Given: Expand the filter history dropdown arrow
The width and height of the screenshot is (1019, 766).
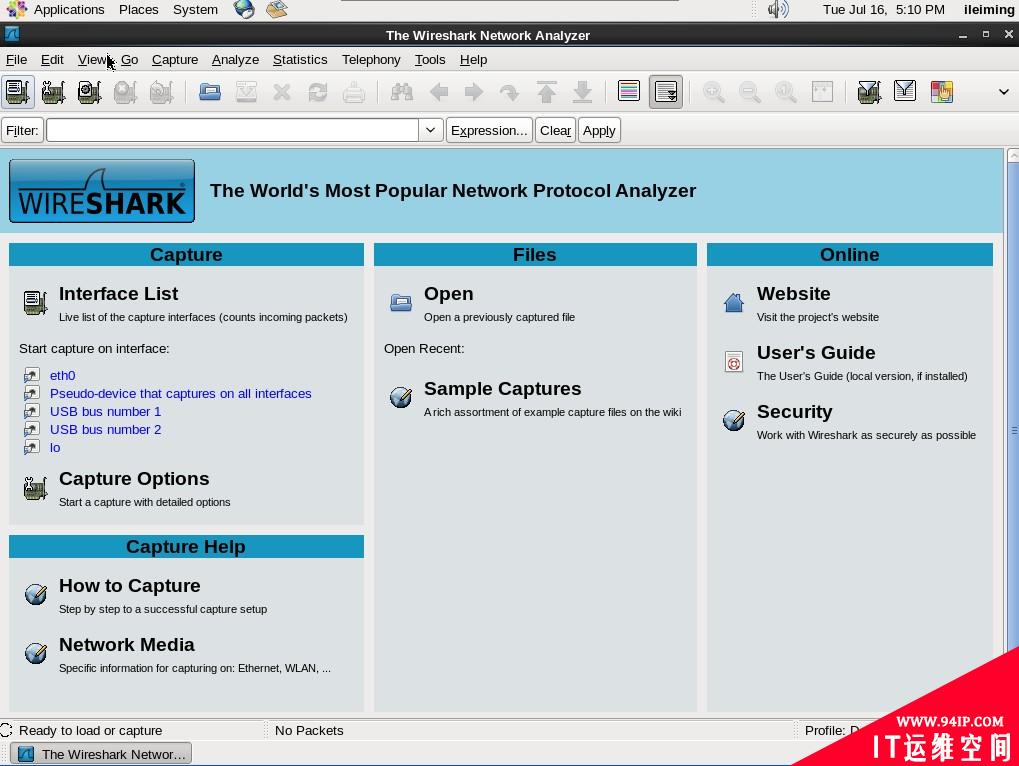Looking at the screenshot, I should (430, 130).
